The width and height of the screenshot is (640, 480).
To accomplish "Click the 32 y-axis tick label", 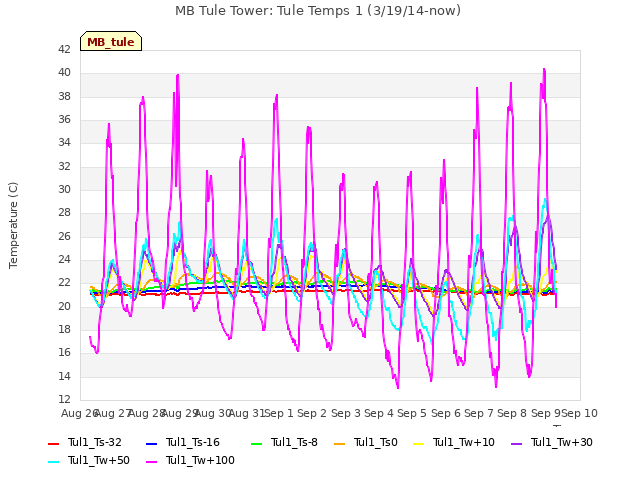I will point(64,167).
